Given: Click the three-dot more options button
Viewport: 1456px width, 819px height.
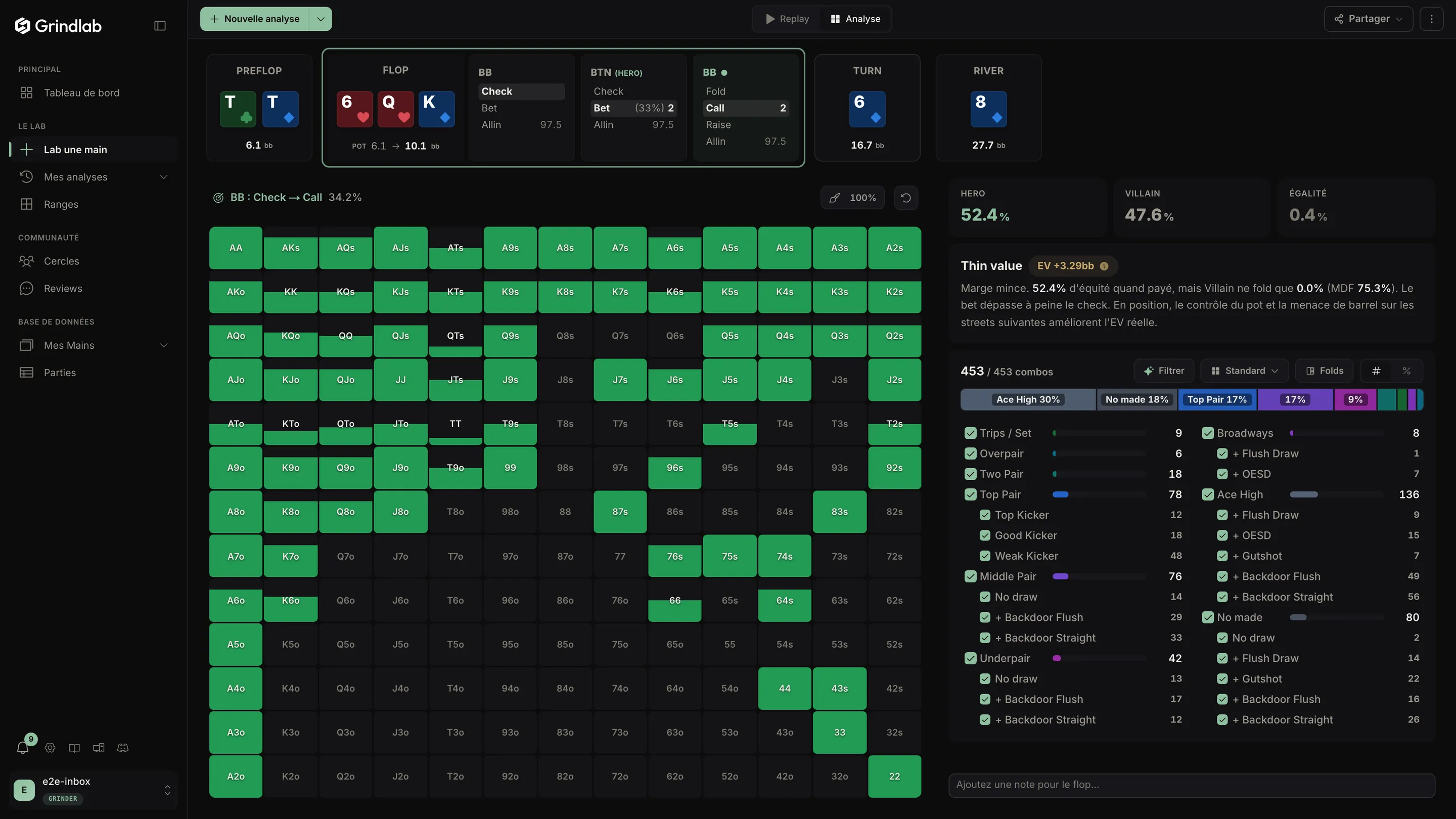Looking at the screenshot, I should point(1432,19).
